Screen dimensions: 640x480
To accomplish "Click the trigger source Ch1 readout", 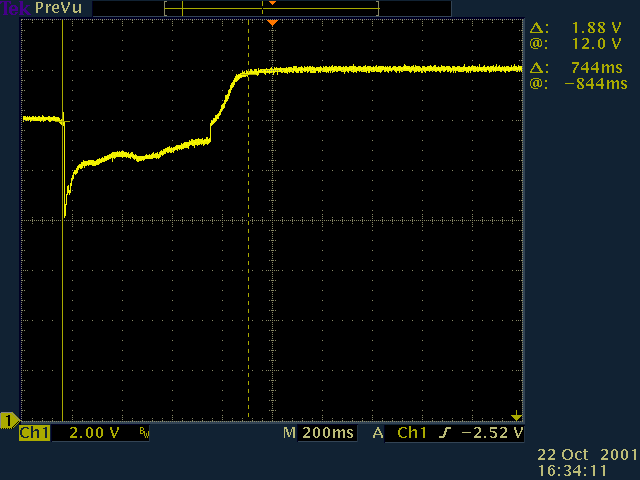I will click(411, 434).
